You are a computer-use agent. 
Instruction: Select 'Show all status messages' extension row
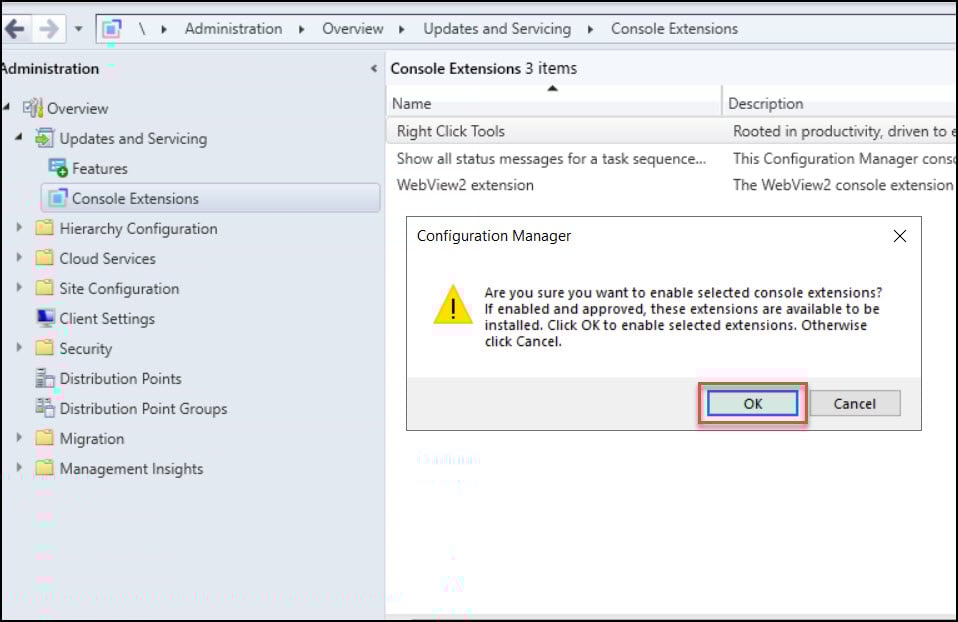(x=671, y=158)
